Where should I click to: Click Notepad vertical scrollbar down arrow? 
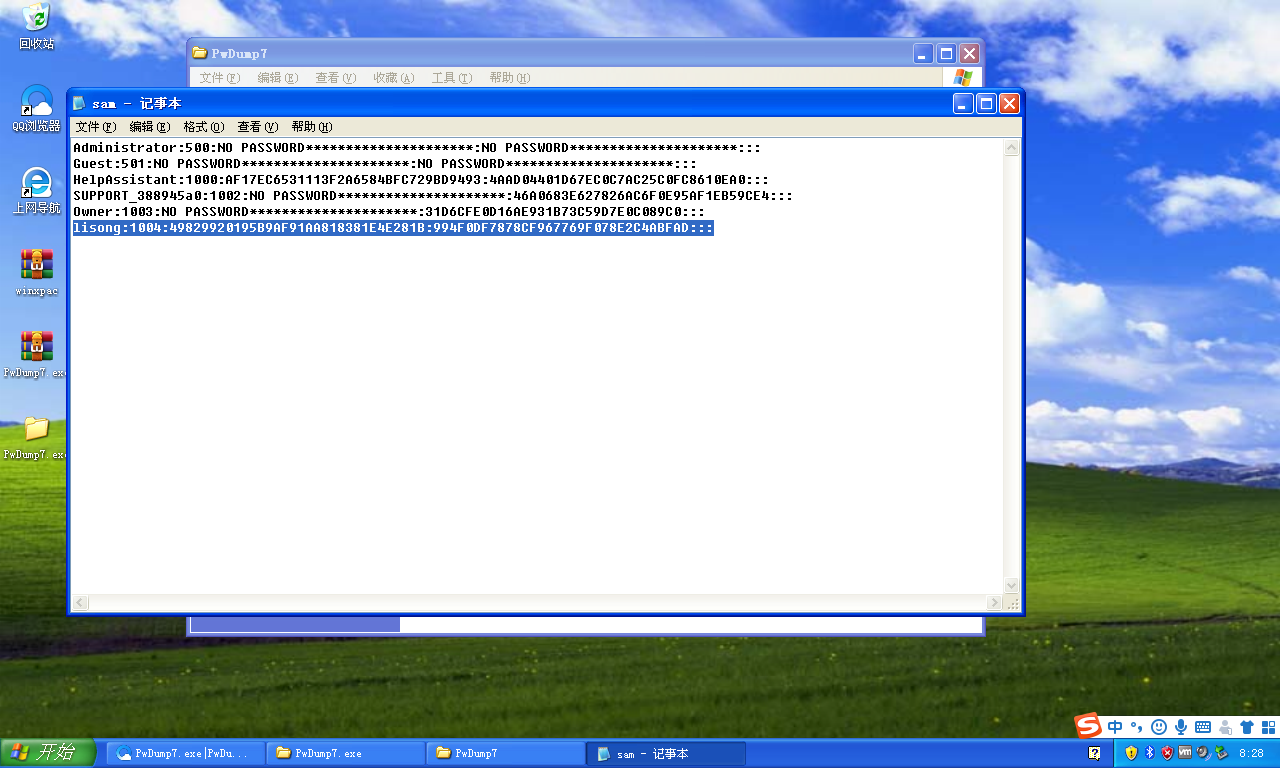tap(1011, 585)
